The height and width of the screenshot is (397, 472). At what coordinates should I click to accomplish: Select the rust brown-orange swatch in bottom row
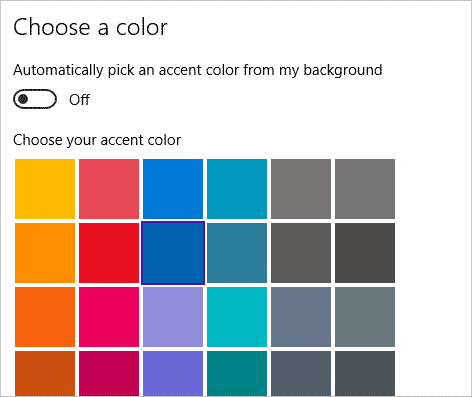pos(45,373)
